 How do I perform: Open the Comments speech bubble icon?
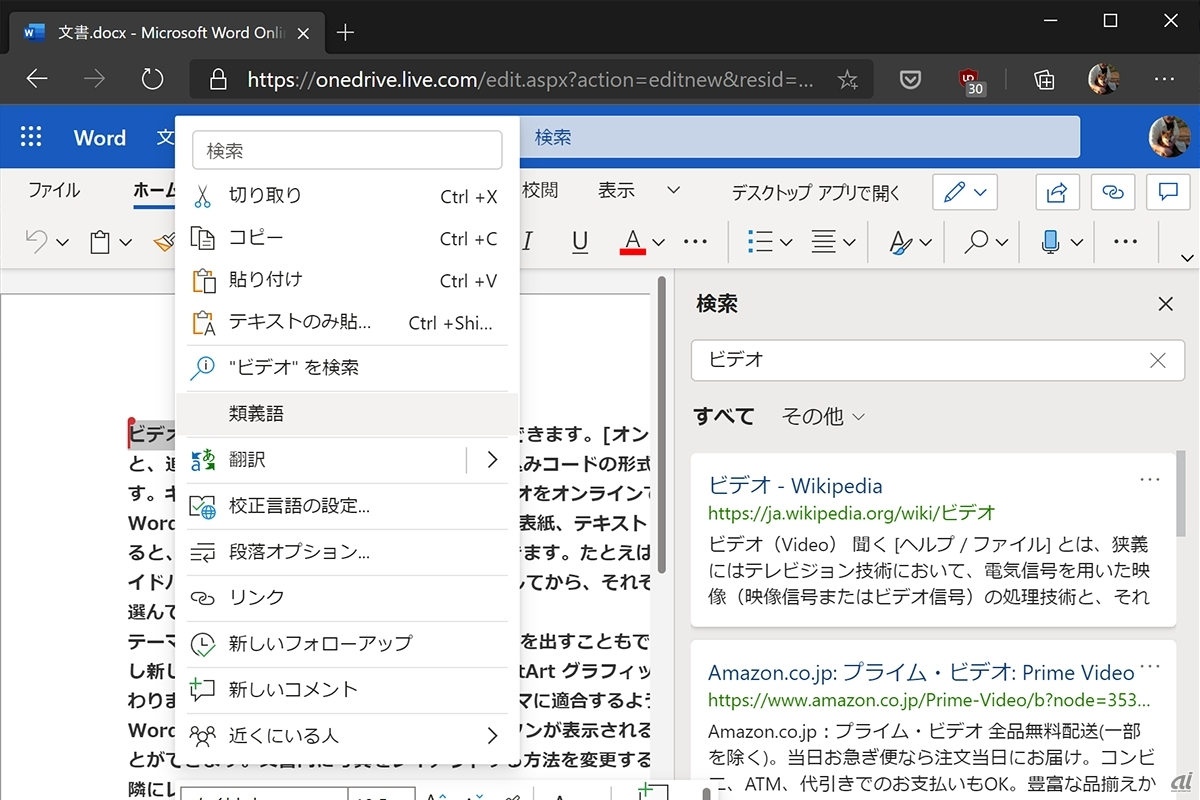pos(1167,192)
